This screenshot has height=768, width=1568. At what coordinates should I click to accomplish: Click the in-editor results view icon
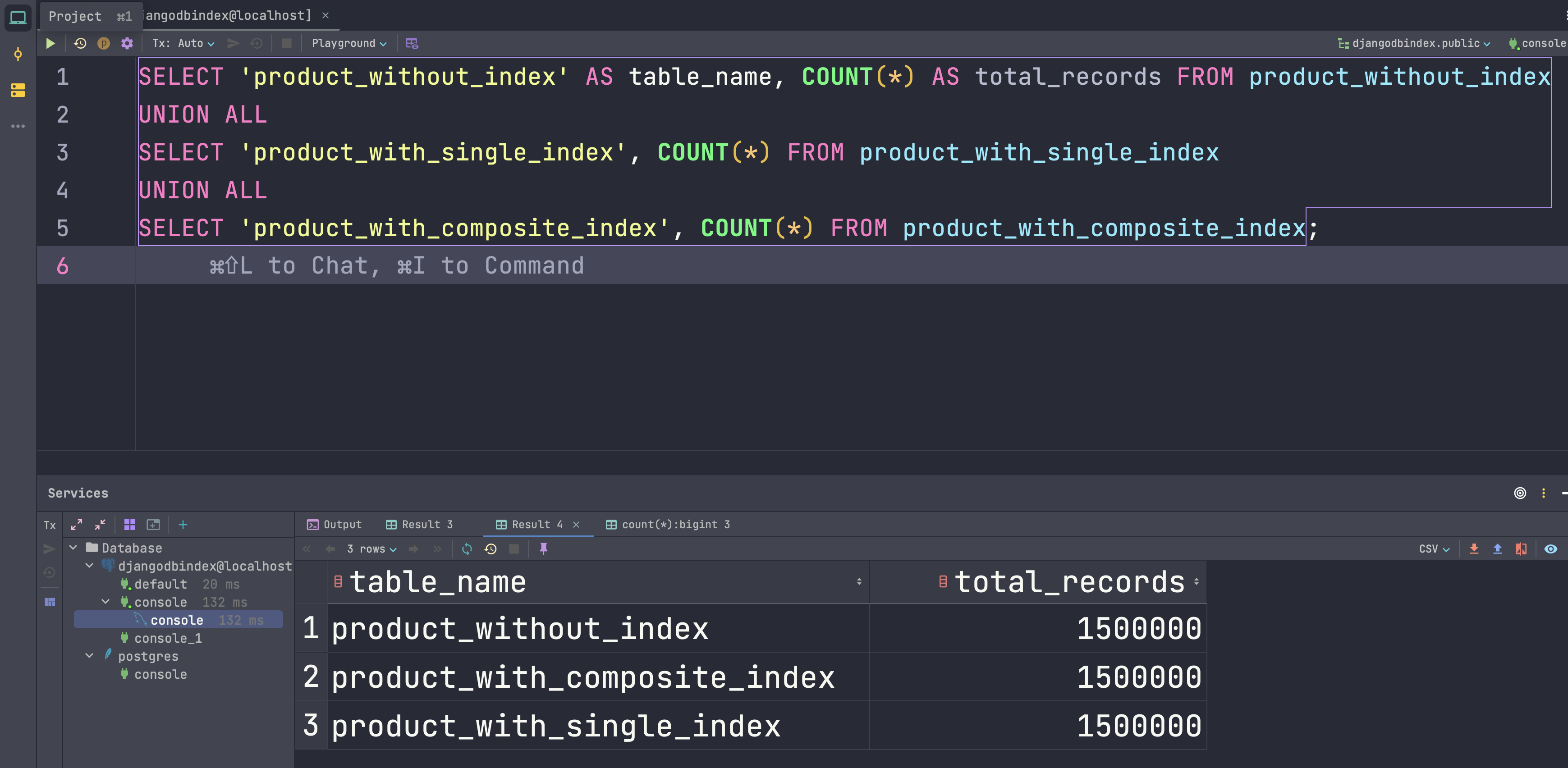[x=412, y=43]
